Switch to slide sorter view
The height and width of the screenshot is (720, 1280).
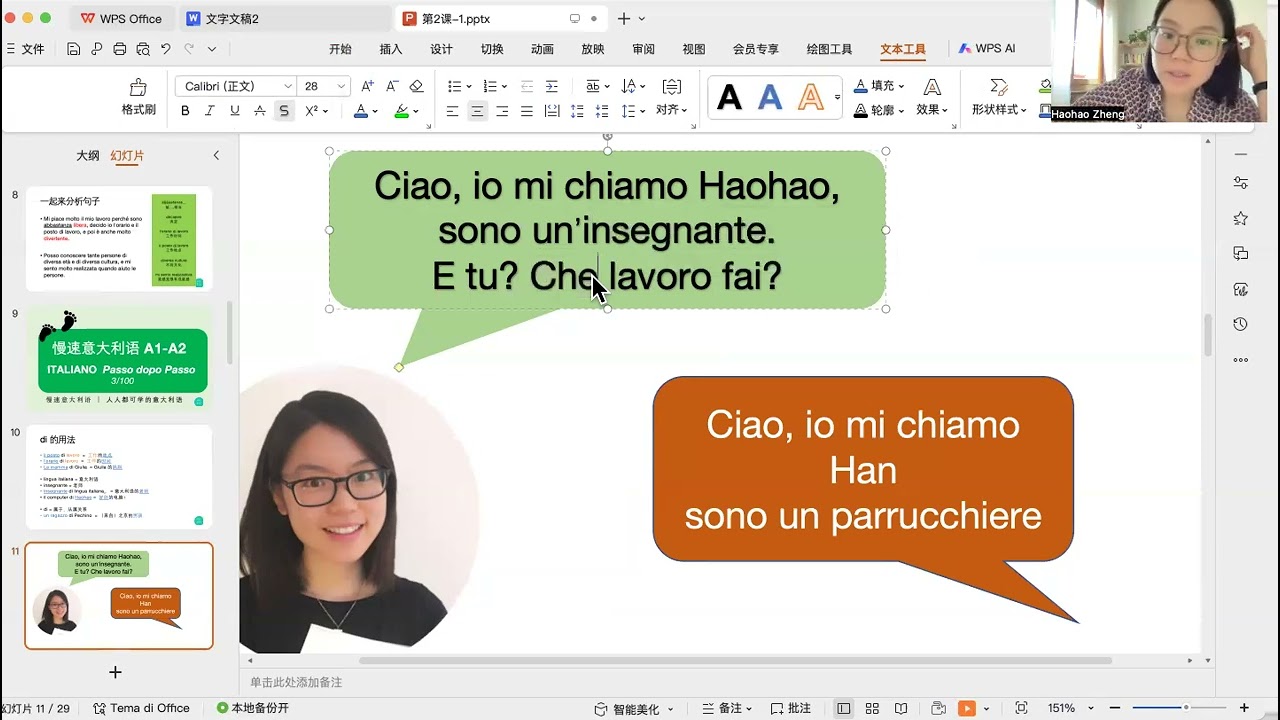point(873,708)
